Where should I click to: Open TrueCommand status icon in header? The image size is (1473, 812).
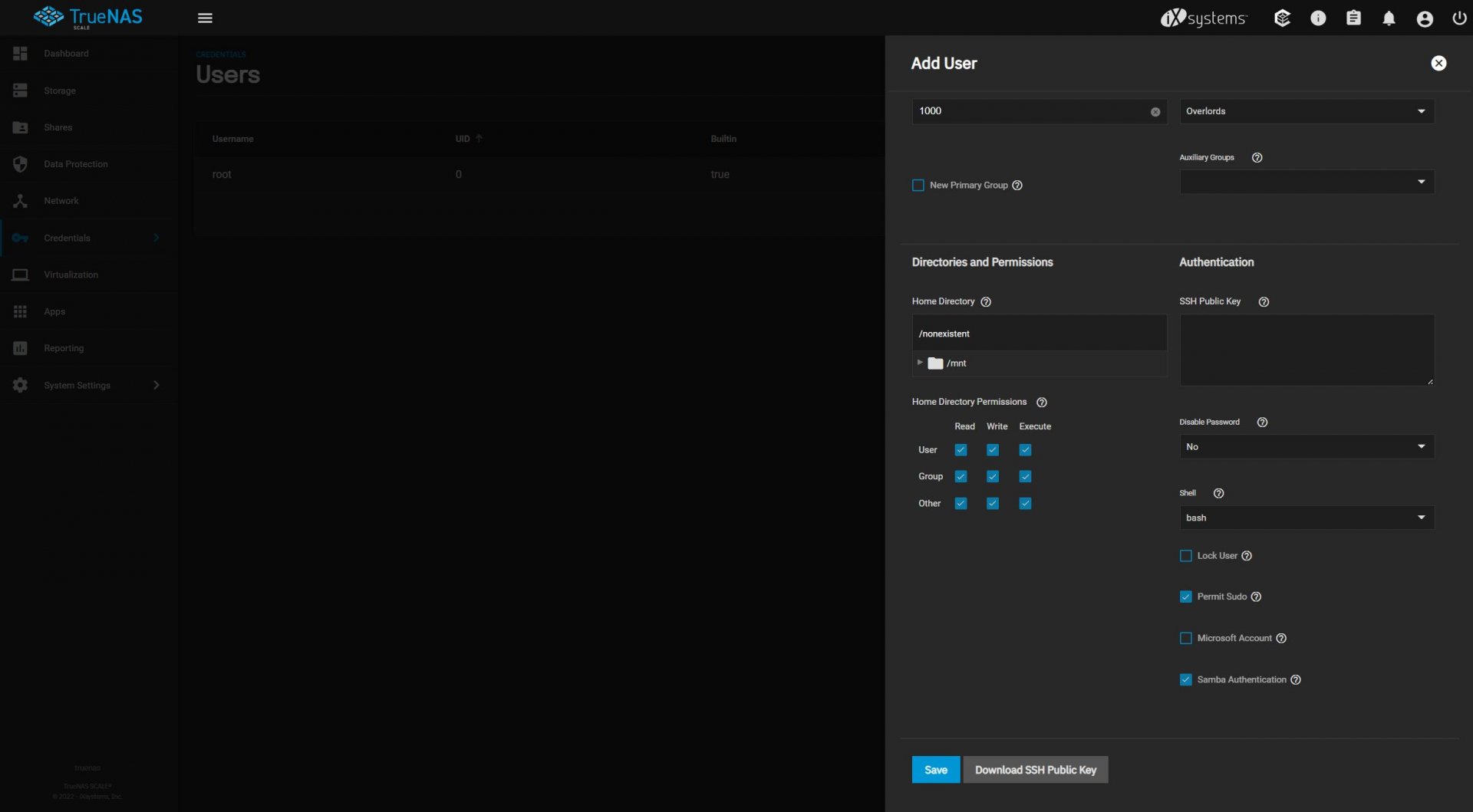1282,18
